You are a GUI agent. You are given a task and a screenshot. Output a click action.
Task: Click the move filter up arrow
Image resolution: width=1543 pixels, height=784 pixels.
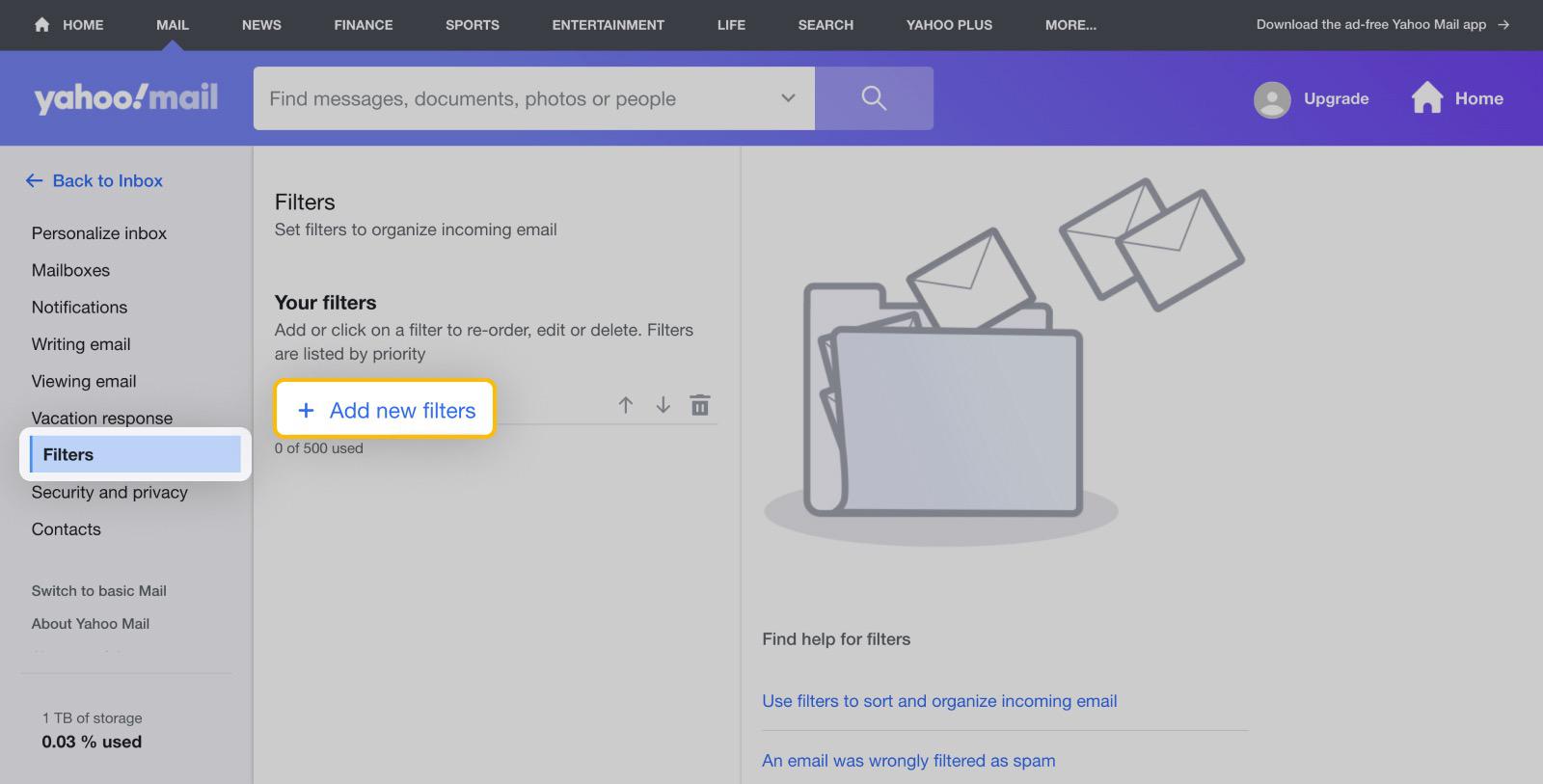coord(626,405)
